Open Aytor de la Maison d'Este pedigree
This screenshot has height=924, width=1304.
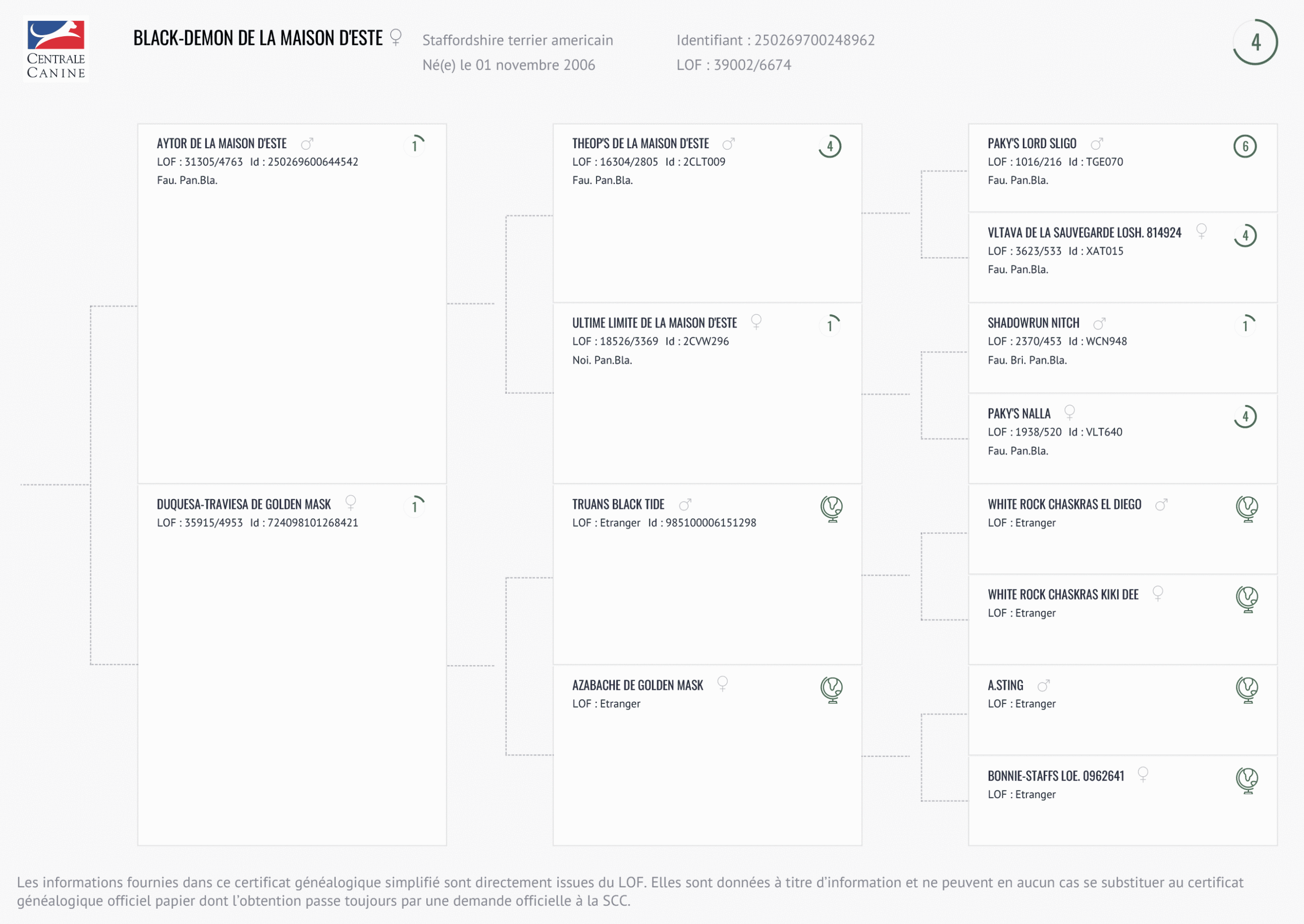[222, 143]
